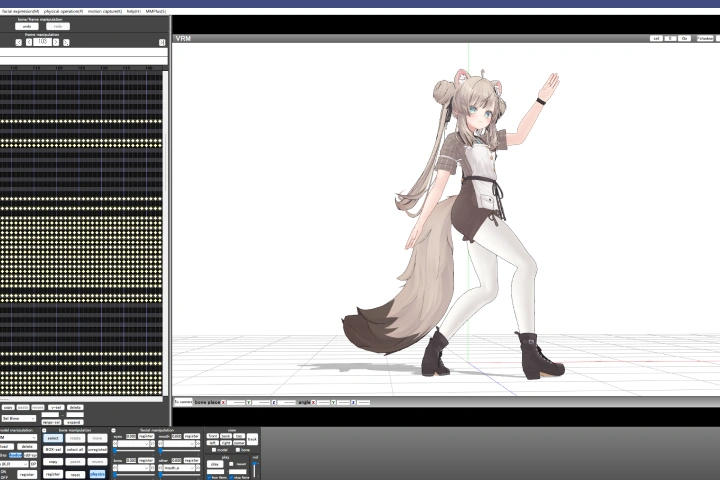Image resolution: width=720 pixels, height=480 pixels.
Task: Open the IK bone dropdown
Action: point(14,464)
